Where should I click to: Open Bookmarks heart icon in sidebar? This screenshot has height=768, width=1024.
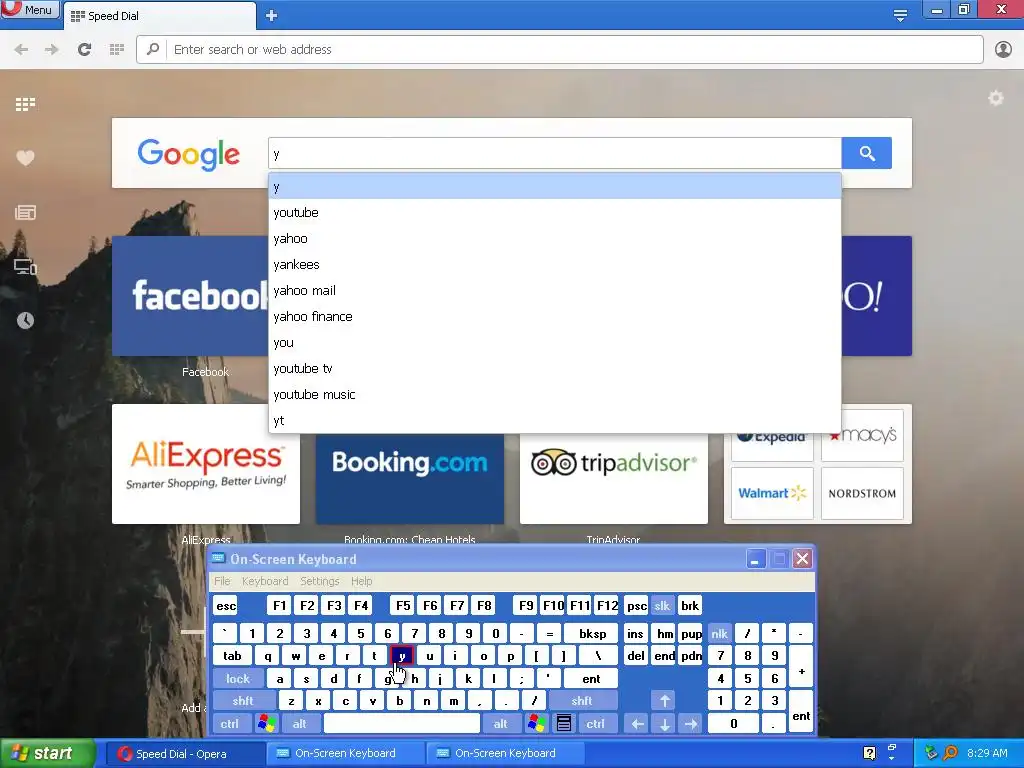25,158
